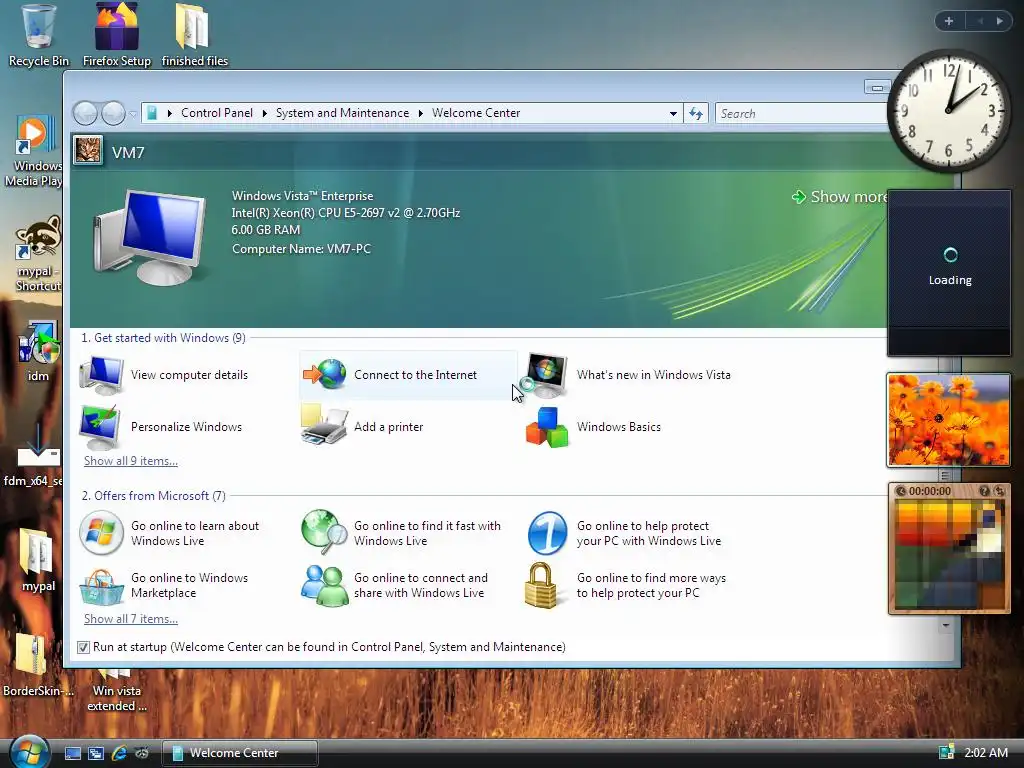
Task: Select Firefox Setup desktop icon
Action: click(x=117, y=35)
